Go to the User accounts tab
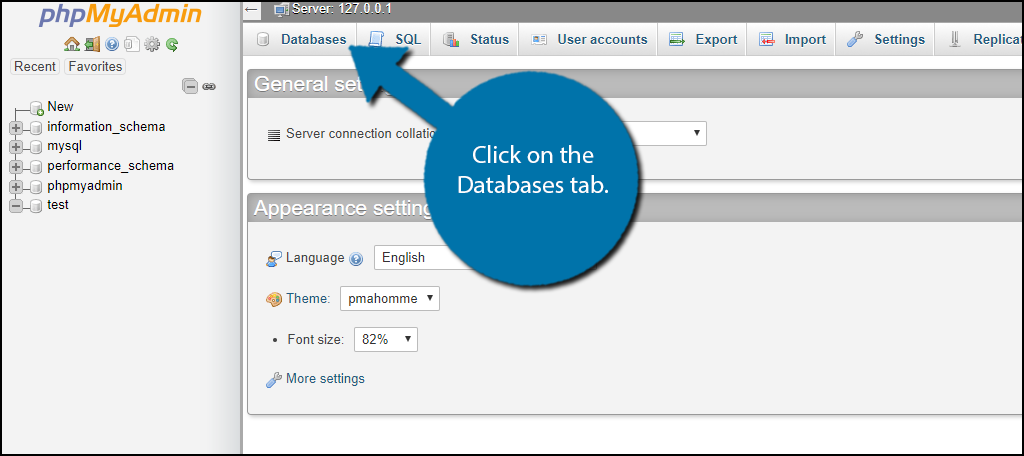 coord(588,39)
